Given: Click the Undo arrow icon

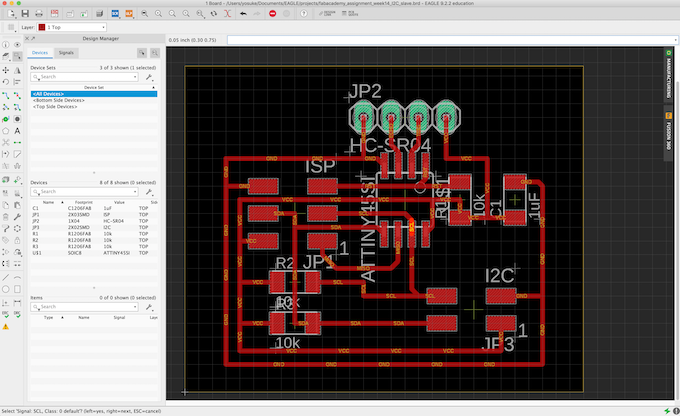Looking at the screenshot, I should pos(241,15).
